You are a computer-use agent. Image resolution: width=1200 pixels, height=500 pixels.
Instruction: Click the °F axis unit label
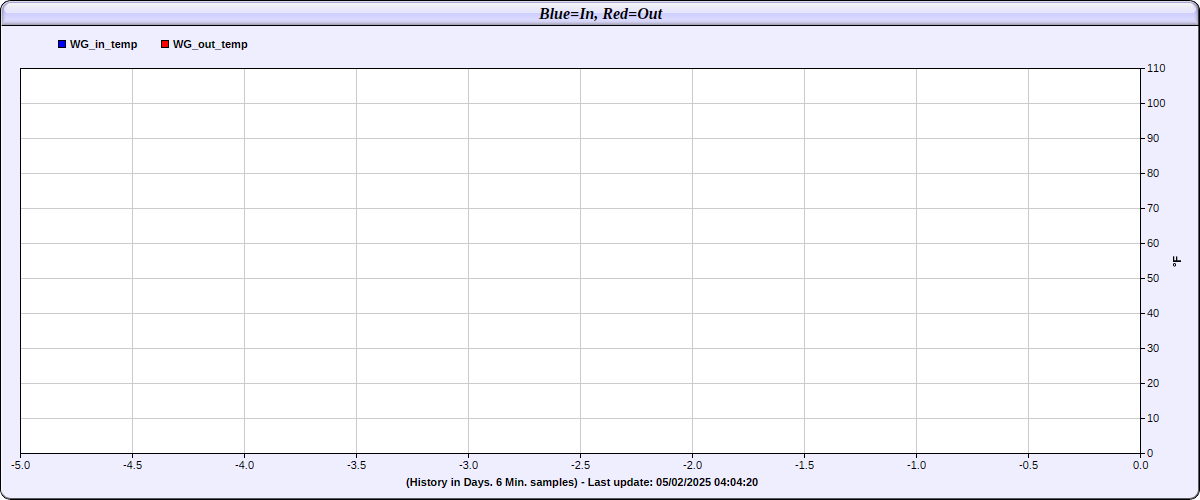[x=1176, y=261]
